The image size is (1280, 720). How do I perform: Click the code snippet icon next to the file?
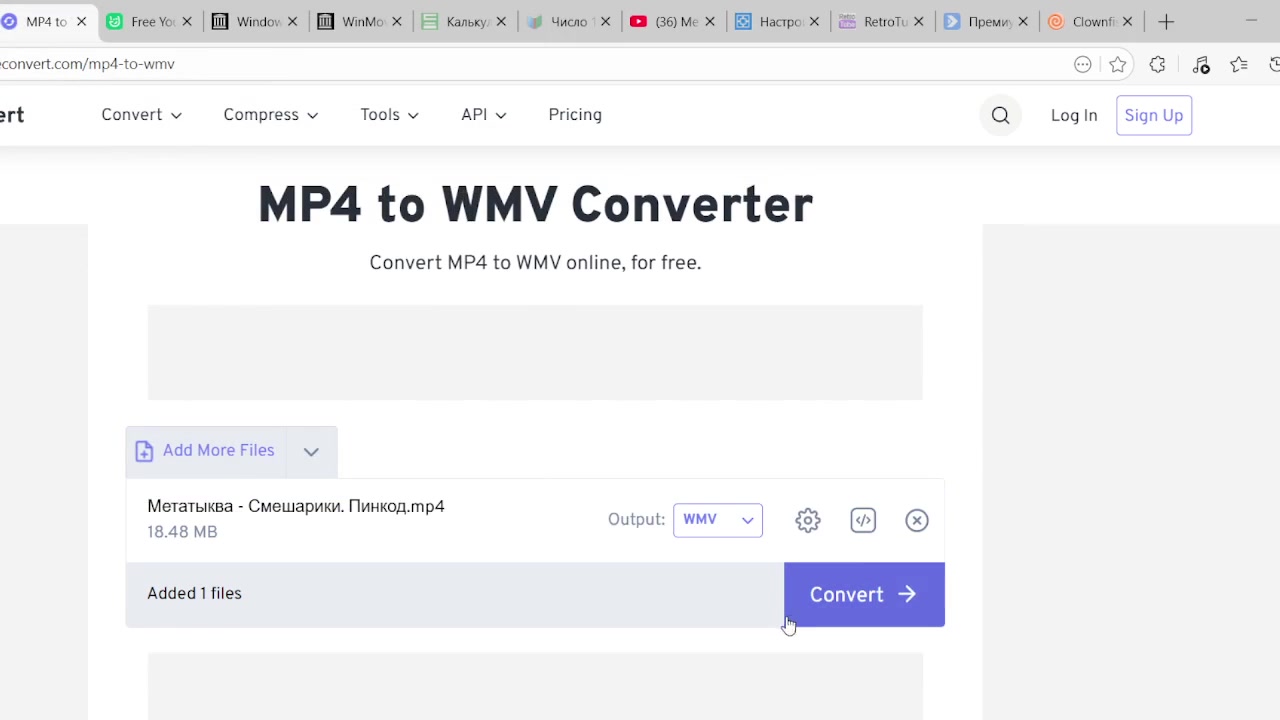pos(863,520)
